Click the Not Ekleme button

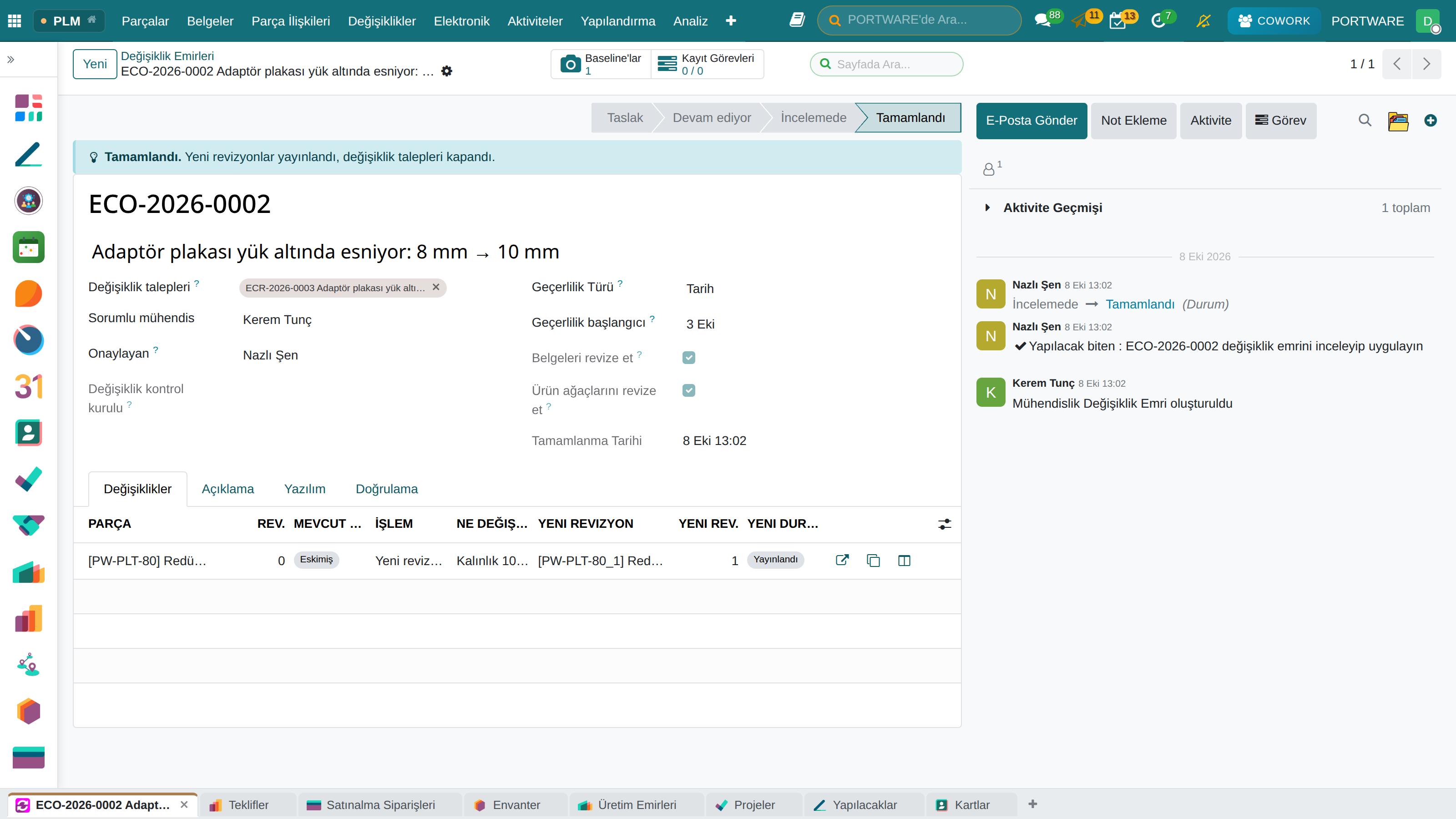pyautogui.click(x=1134, y=121)
